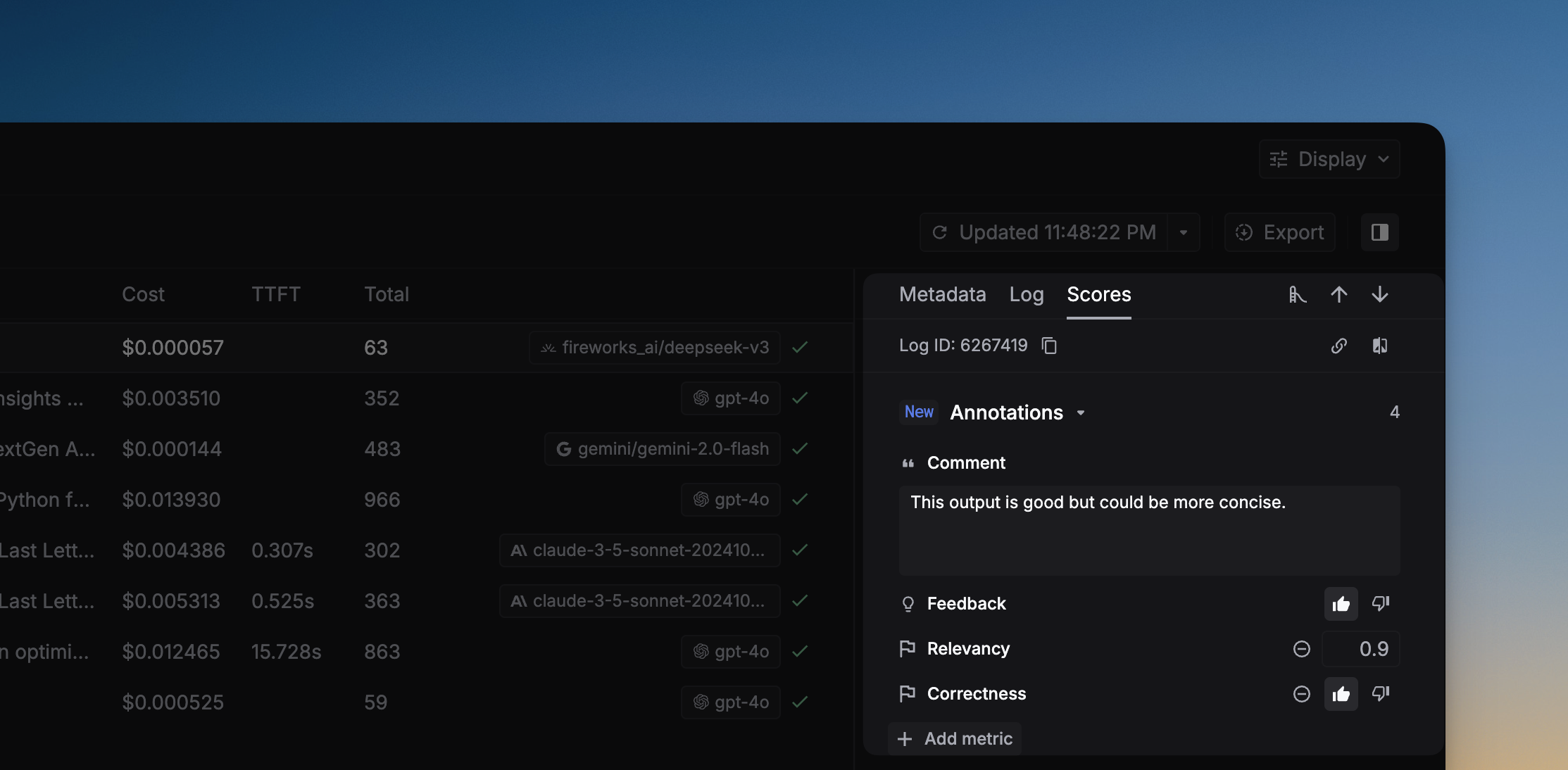The width and height of the screenshot is (1568, 770).
Task: Open the dropdown arrow beside Updated 11:48:22 PM
Action: pyautogui.click(x=1184, y=232)
